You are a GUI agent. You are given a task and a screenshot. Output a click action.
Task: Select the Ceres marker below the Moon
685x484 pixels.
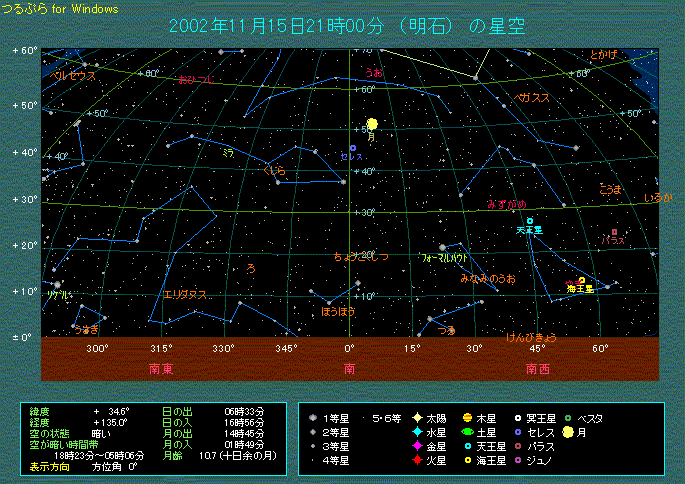point(353,148)
